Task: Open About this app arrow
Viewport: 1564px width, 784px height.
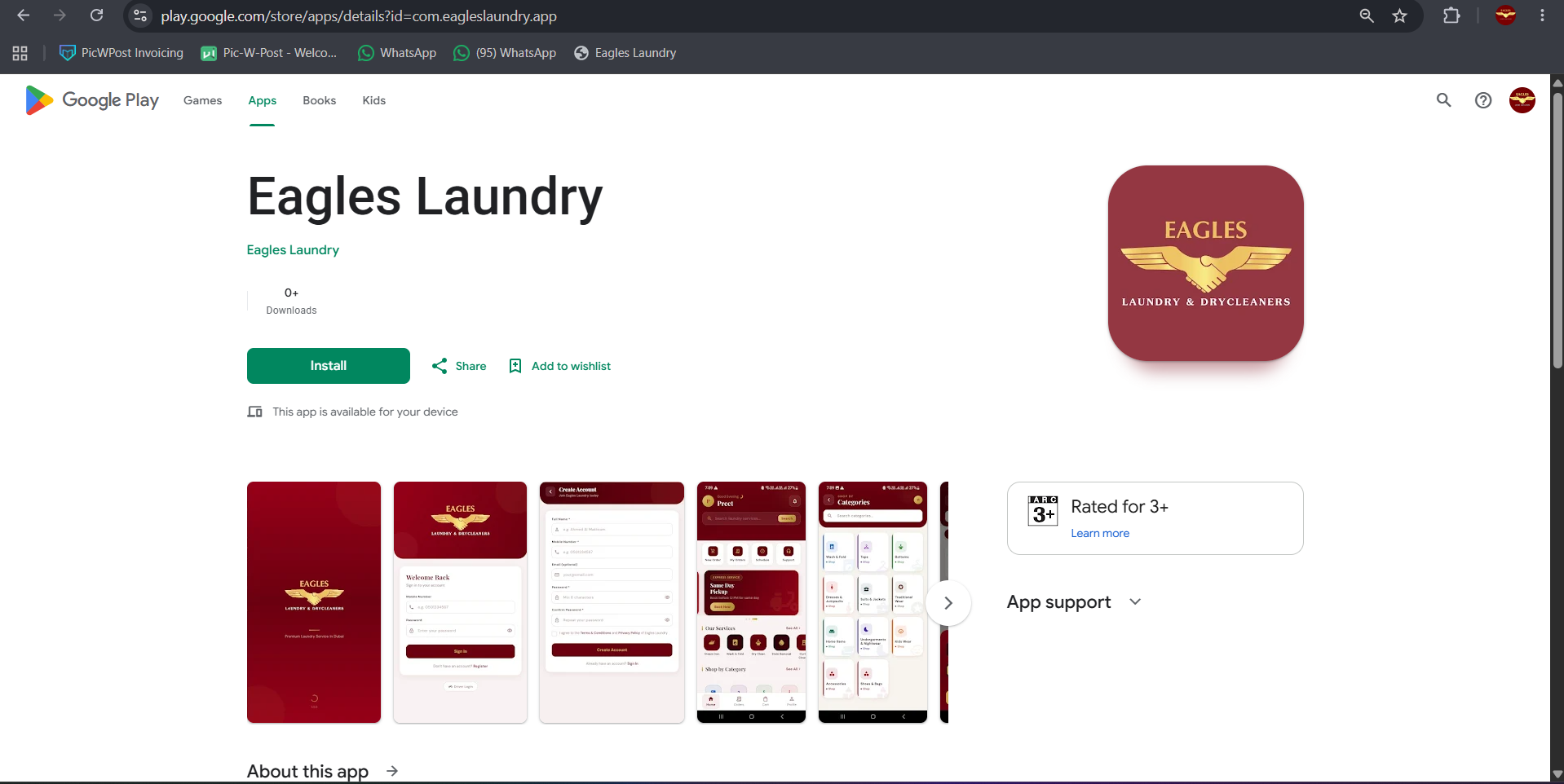Action: [392, 771]
